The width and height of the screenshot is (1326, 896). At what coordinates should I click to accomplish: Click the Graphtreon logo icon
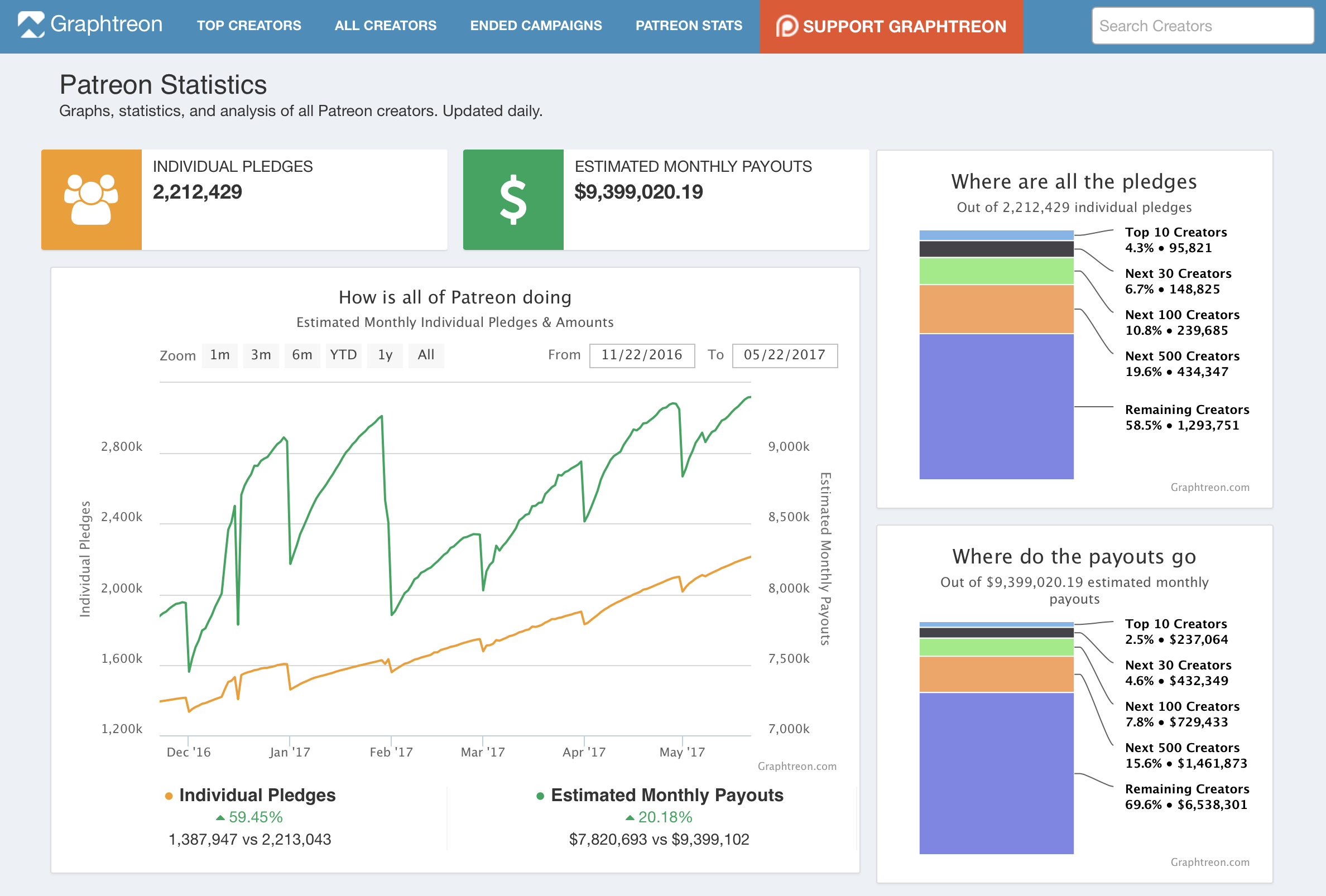[x=31, y=25]
